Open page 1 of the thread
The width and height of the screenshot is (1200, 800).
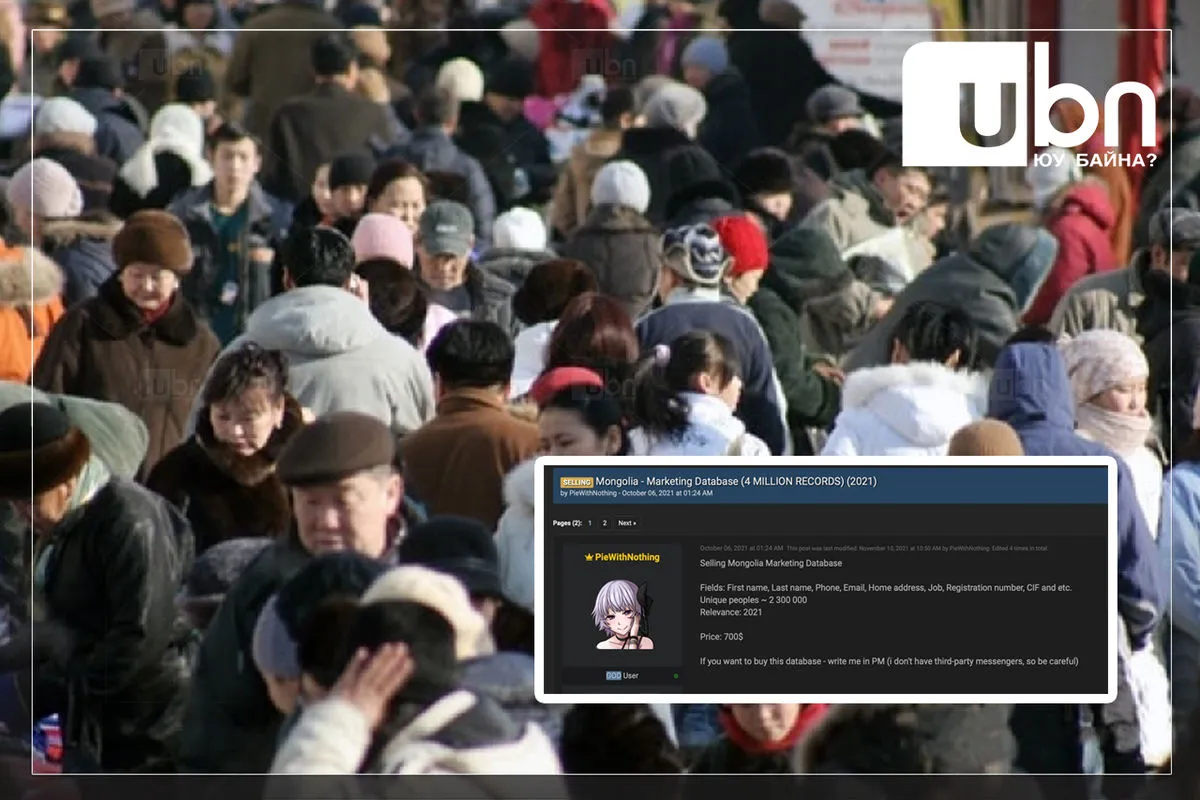pyautogui.click(x=589, y=523)
